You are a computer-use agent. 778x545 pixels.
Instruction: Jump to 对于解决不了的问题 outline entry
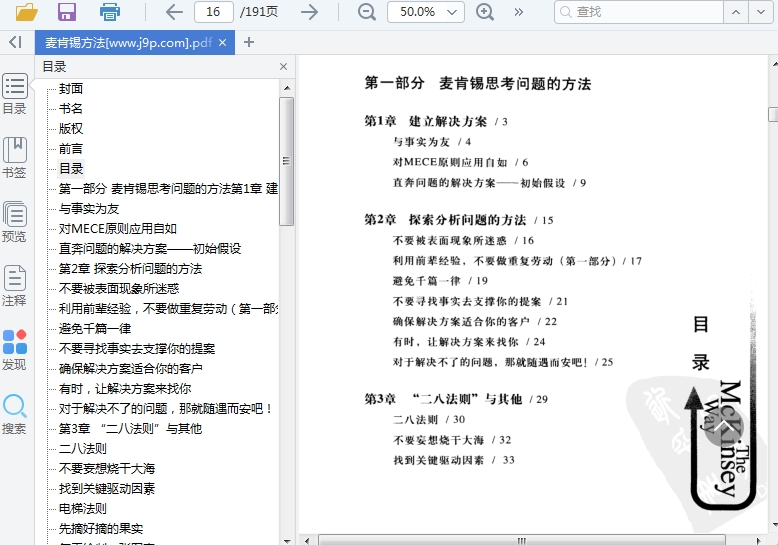click(166, 409)
